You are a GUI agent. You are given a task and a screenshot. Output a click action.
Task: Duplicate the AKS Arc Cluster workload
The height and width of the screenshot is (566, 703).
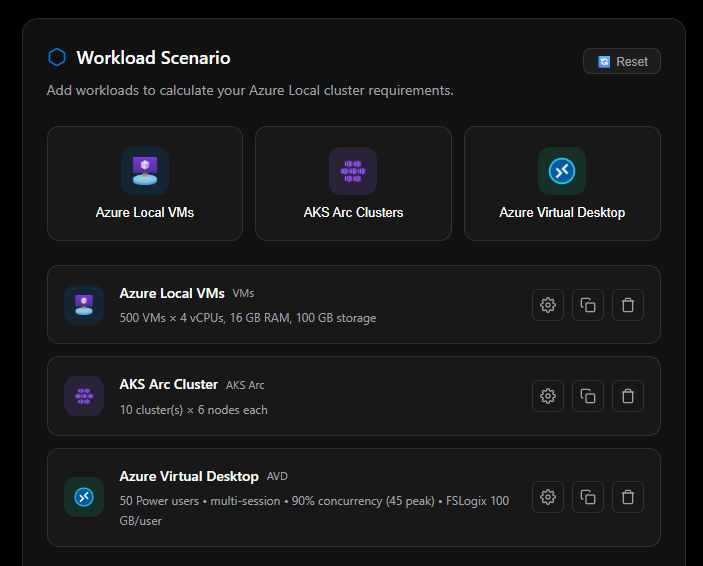tap(588, 396)
